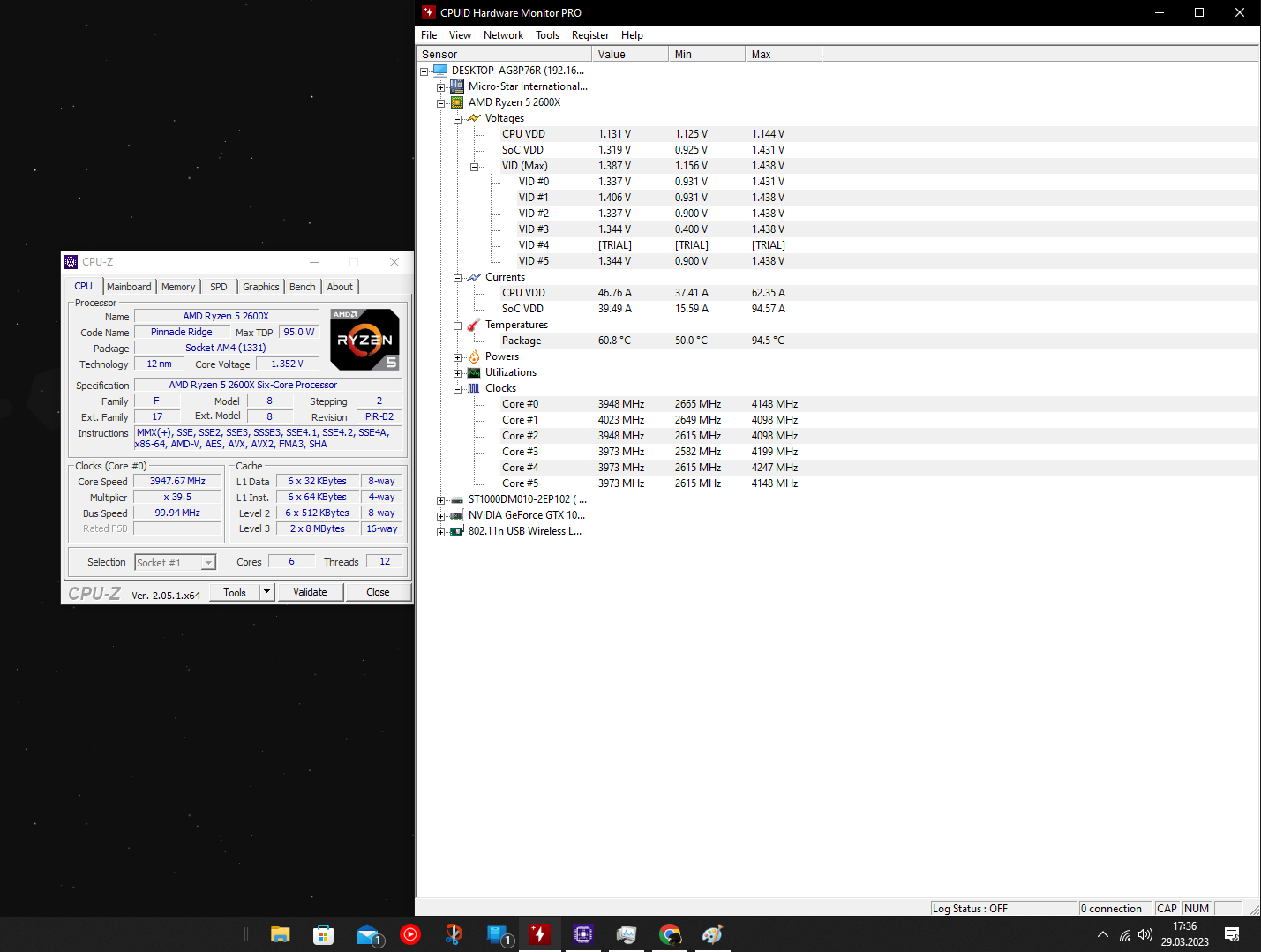1261x952 pixels.
Task: Open YouTube Music from the taskbar
Action: click(410, 934)
